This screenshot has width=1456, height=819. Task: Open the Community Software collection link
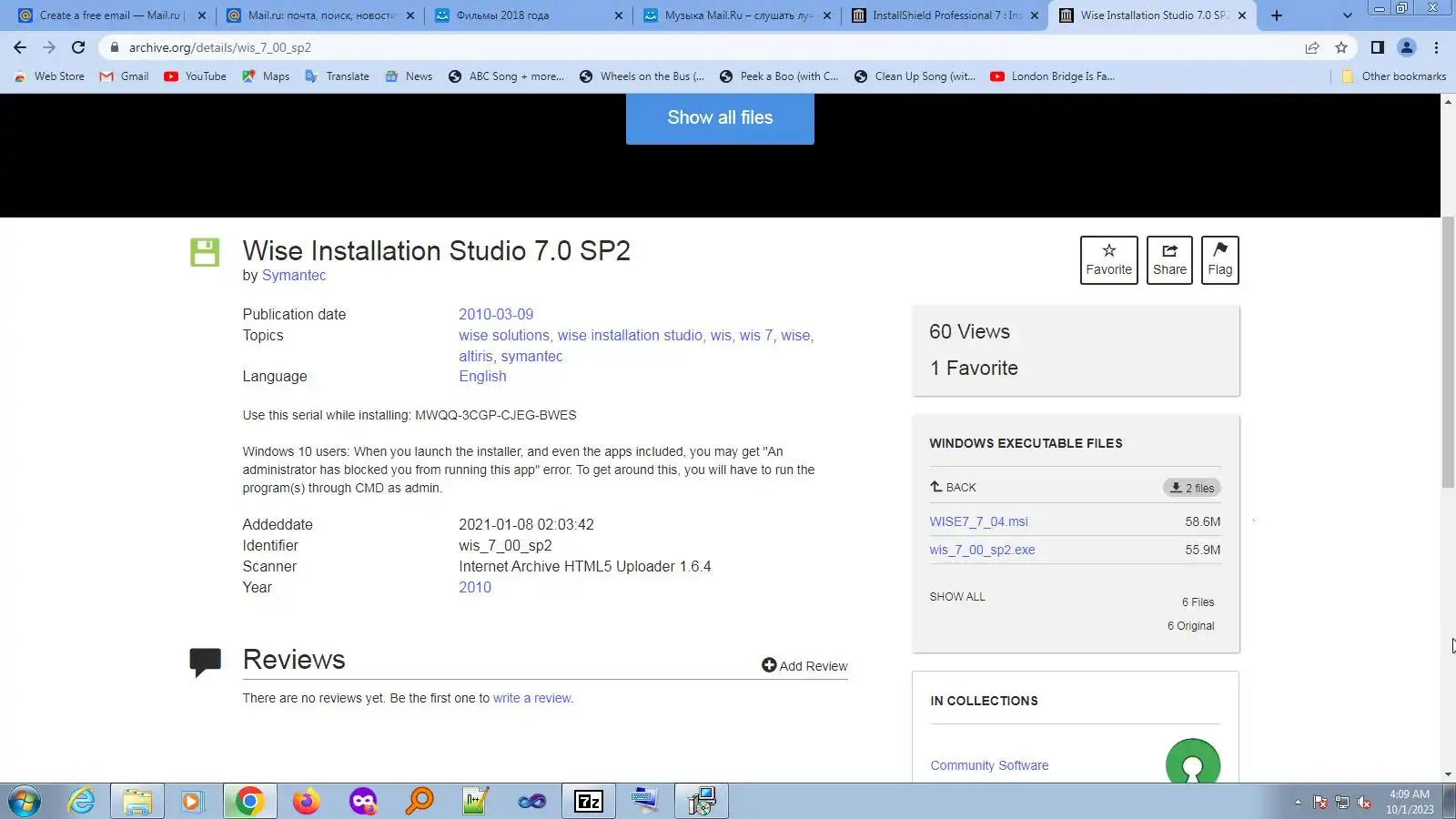[989, 766]
